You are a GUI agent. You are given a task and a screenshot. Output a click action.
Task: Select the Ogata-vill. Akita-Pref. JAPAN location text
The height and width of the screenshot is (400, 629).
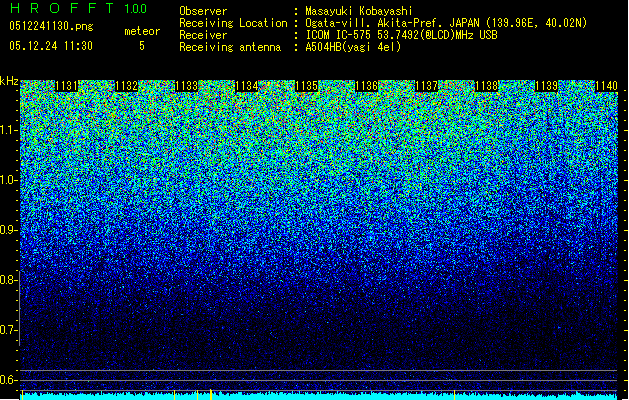446,23
